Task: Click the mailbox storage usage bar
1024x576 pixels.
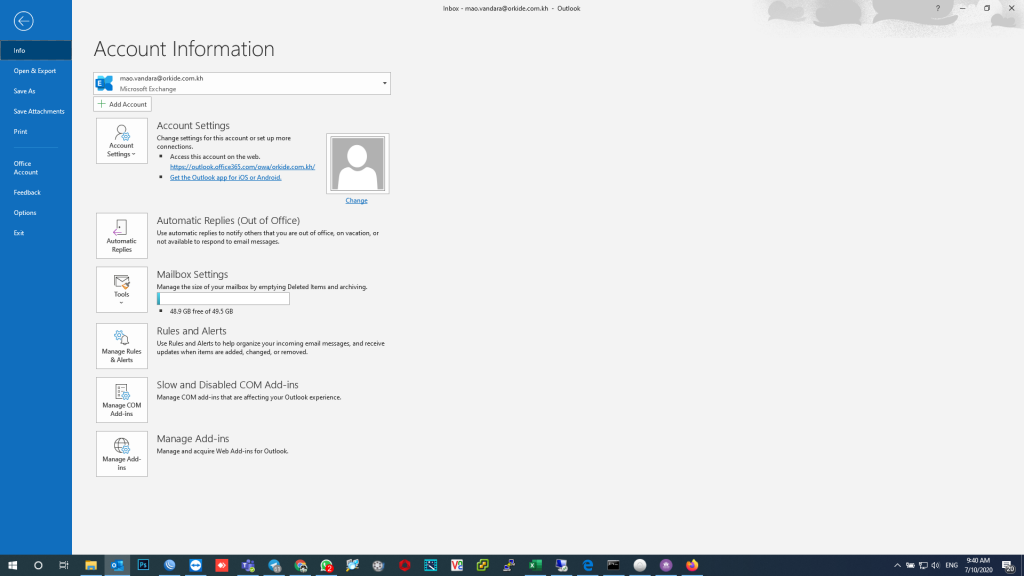Action: (223, 299)
